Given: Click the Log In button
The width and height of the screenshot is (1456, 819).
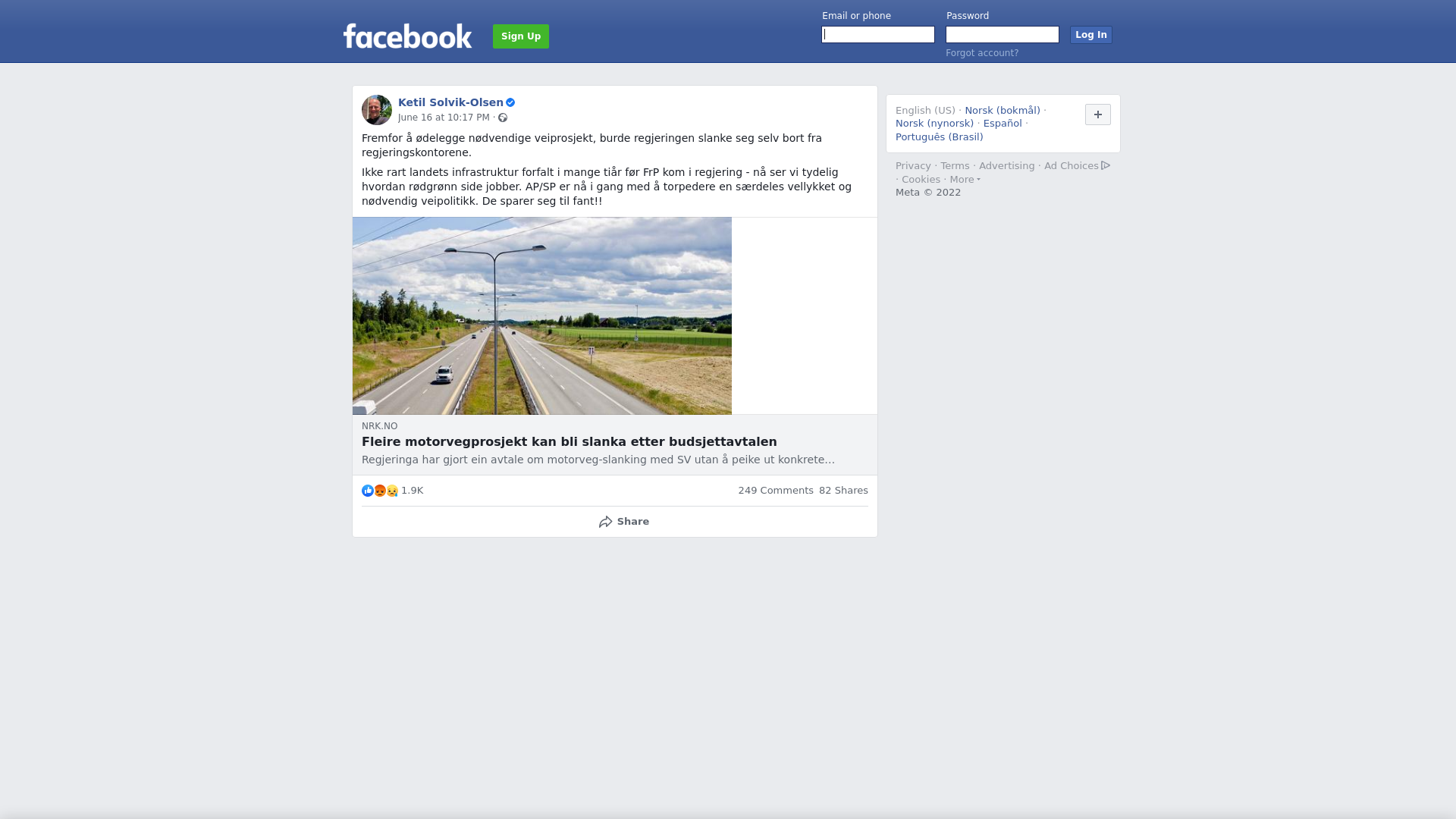Looking at the screenshot, I should click(1091, 35).
